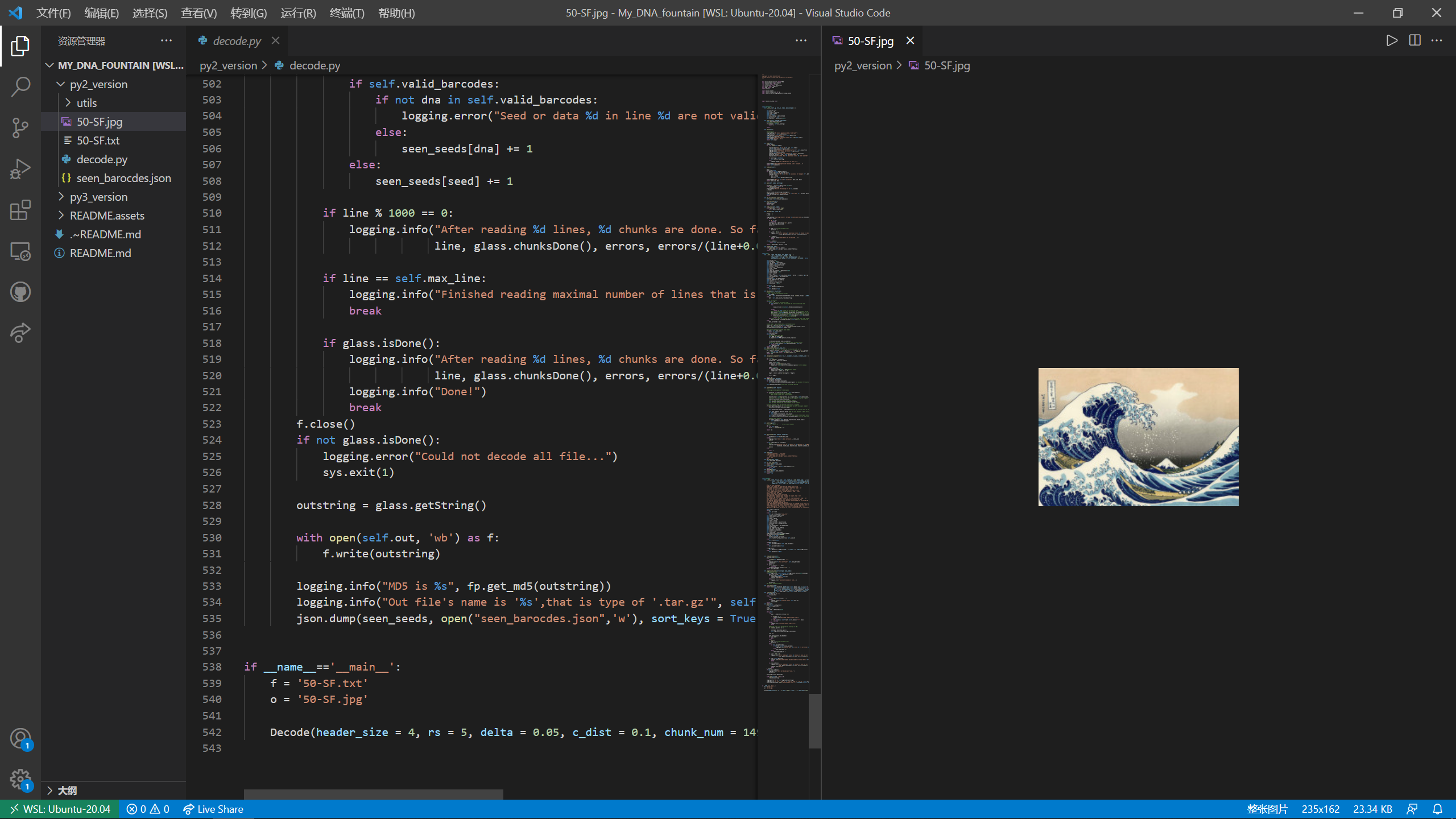1456x819 pixels.
Task: Click the whole-image zoom status item
Action: [x=1267, y=809]
